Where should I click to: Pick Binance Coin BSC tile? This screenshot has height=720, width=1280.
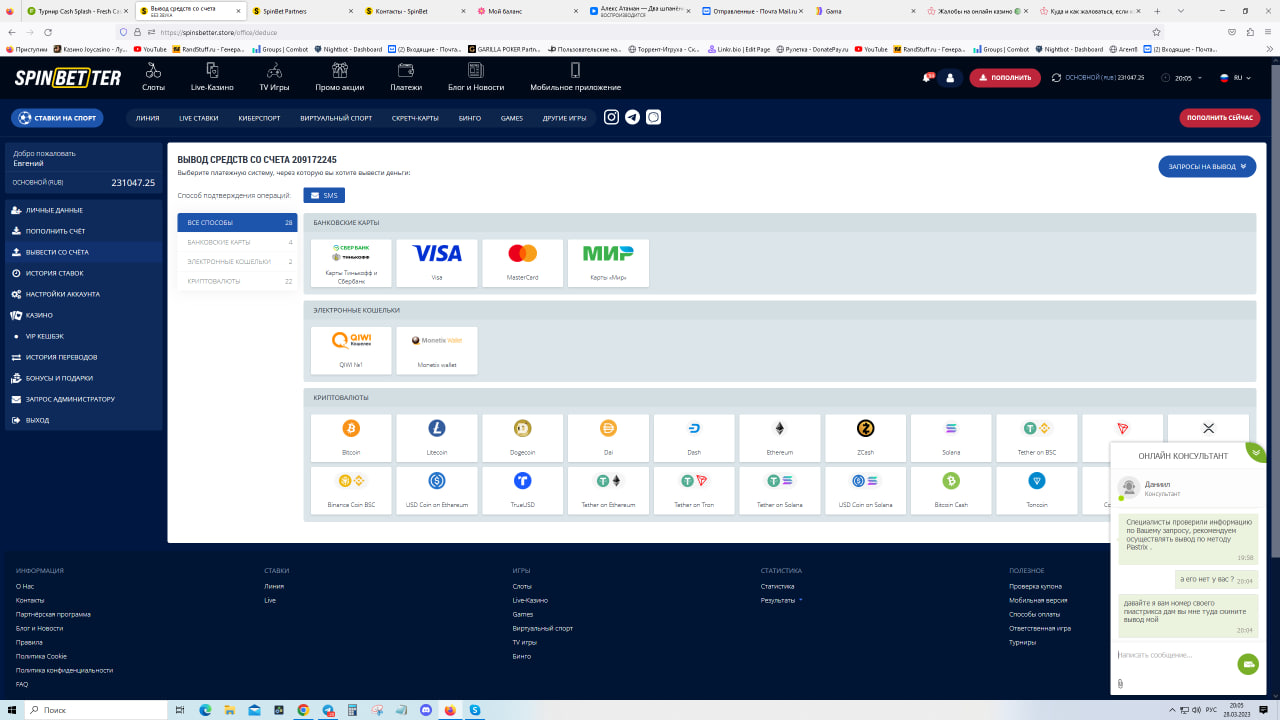click(x=351, y=491)
